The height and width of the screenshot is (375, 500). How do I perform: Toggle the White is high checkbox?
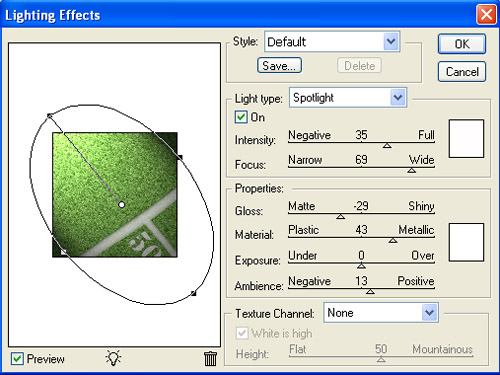point(242,333)
